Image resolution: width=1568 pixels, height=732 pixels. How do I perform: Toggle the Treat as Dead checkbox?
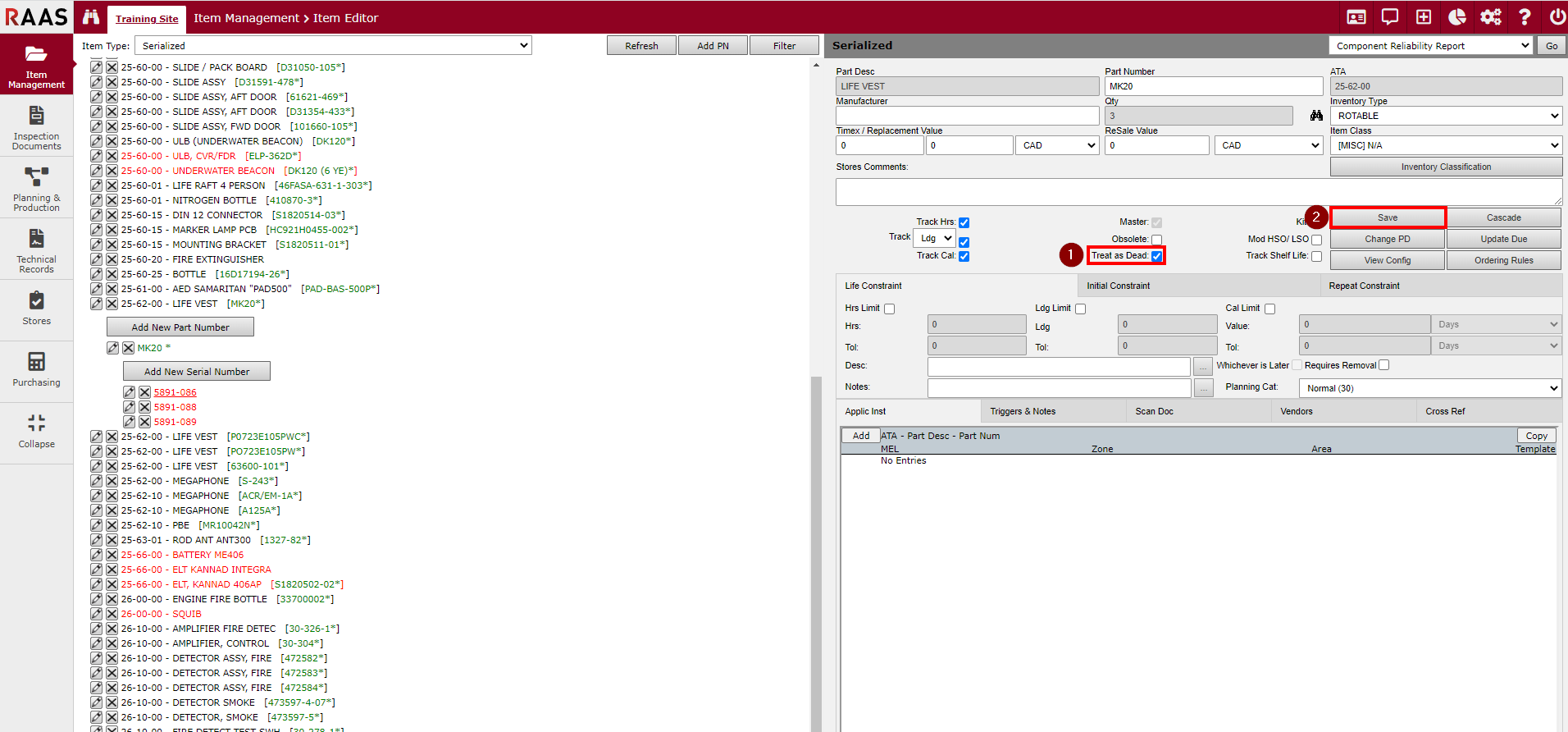[x=1156, y=256]
